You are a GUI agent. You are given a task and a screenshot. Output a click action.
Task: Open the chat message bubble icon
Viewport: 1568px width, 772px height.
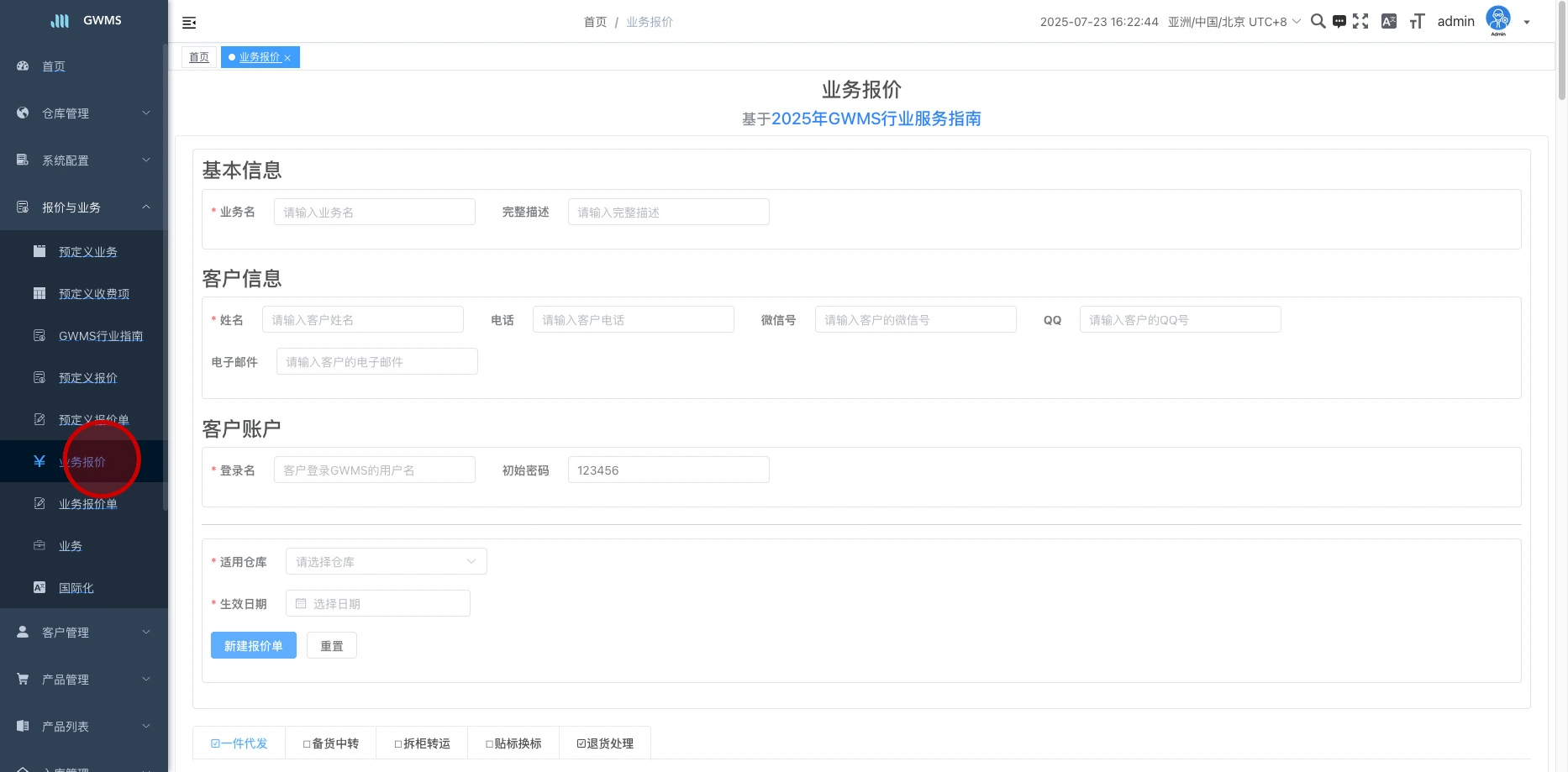tap(1339, 22)
